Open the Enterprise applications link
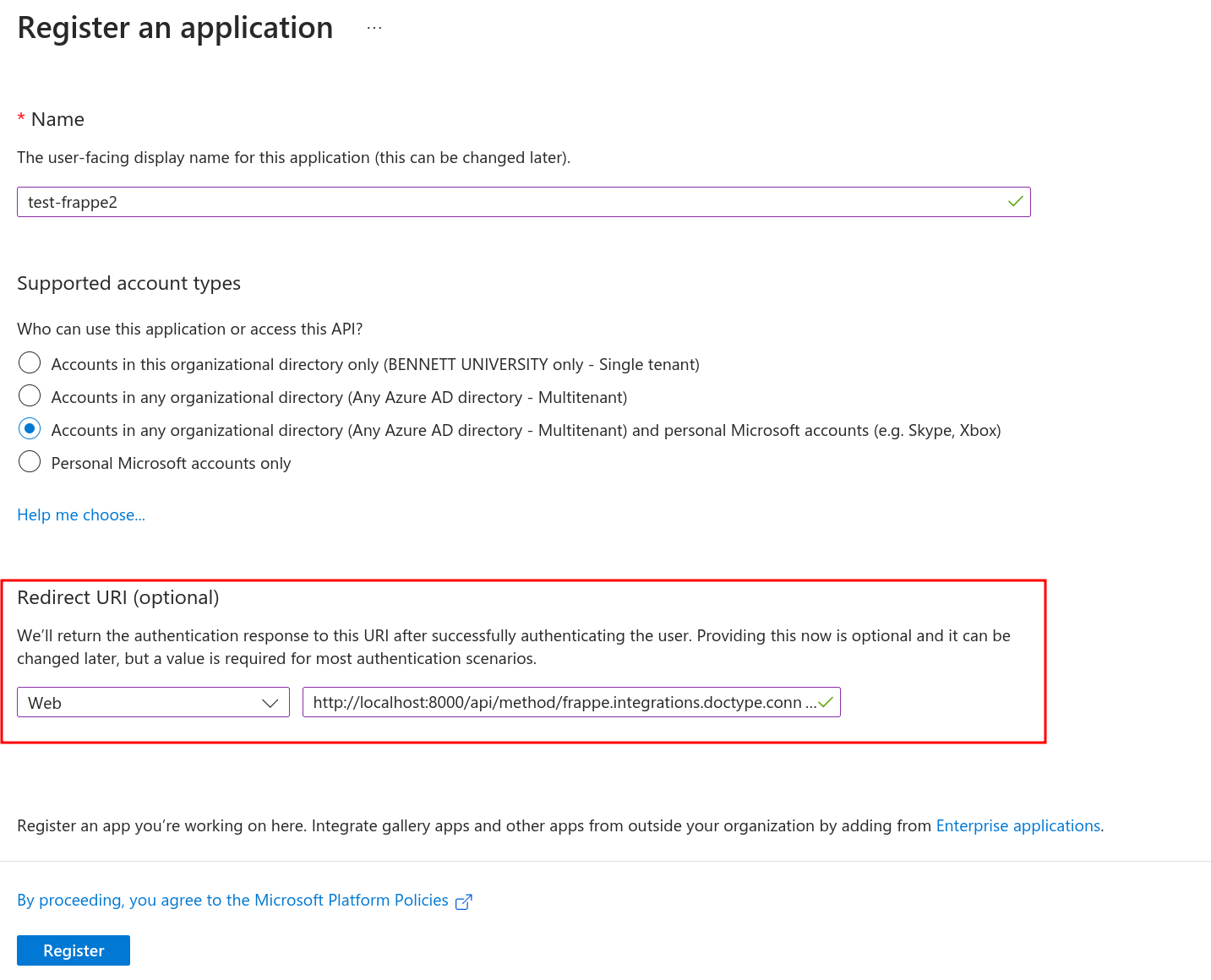The height and width of the screenshot is (980, 1211). point(1018,825)
